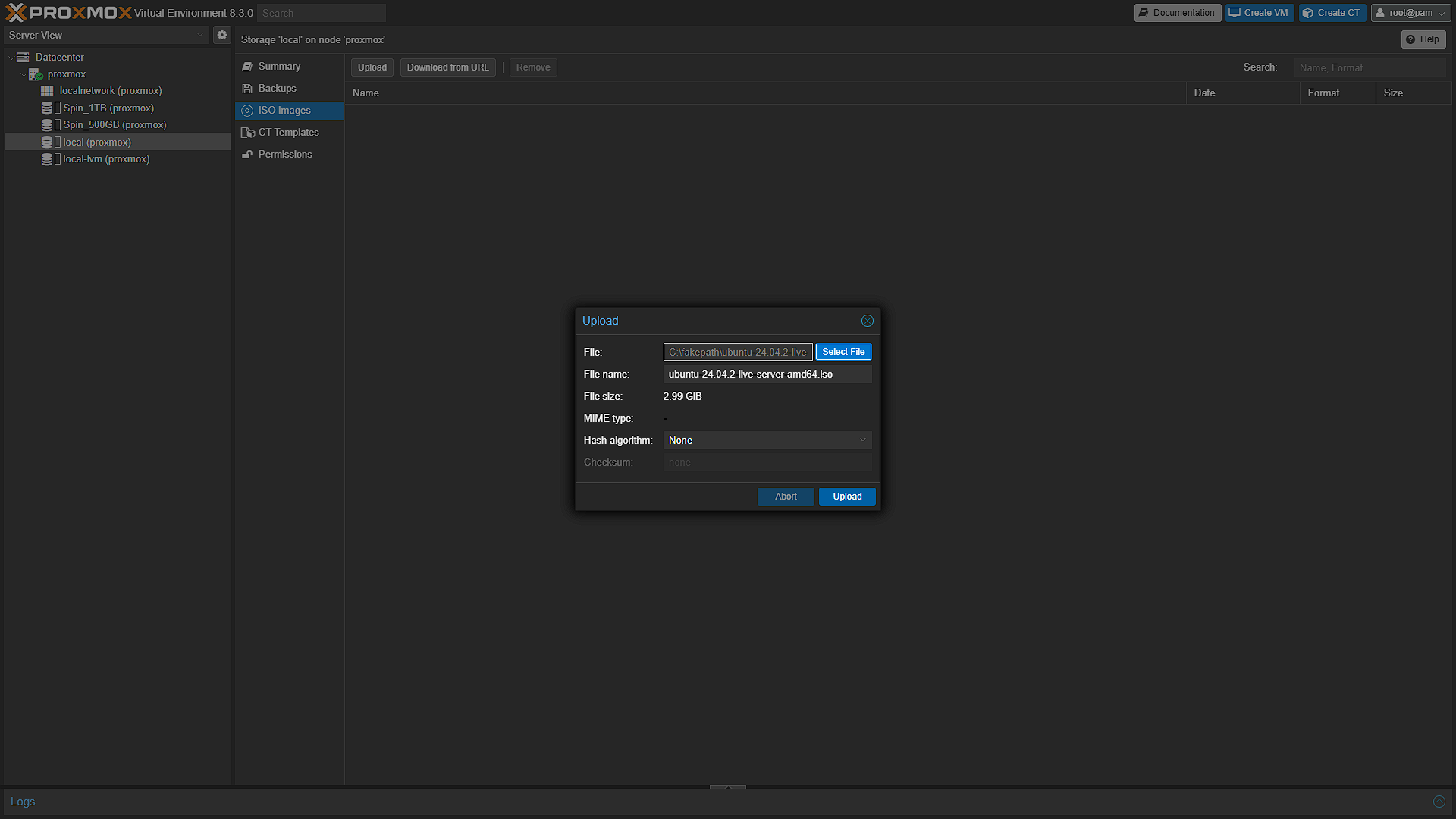Screen dimensions: 1456x819
Task: Click the localnetwork grid icon
Action: click(x=47, y=91)
